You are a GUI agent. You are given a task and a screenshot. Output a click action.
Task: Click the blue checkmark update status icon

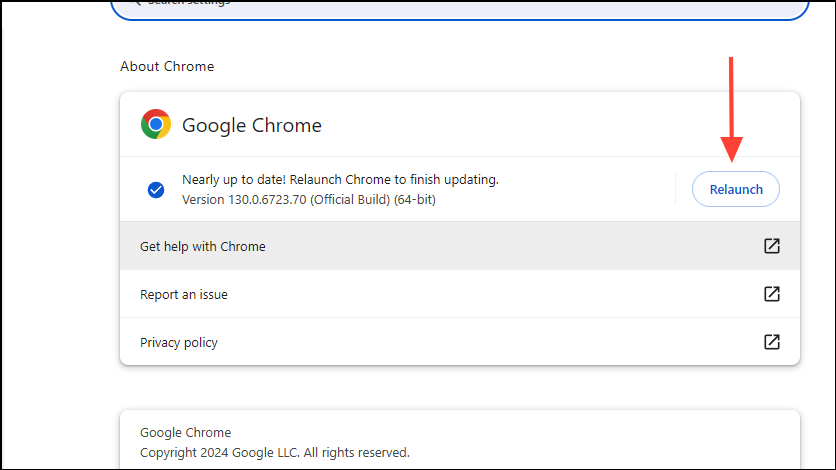(x=156, y=189)
